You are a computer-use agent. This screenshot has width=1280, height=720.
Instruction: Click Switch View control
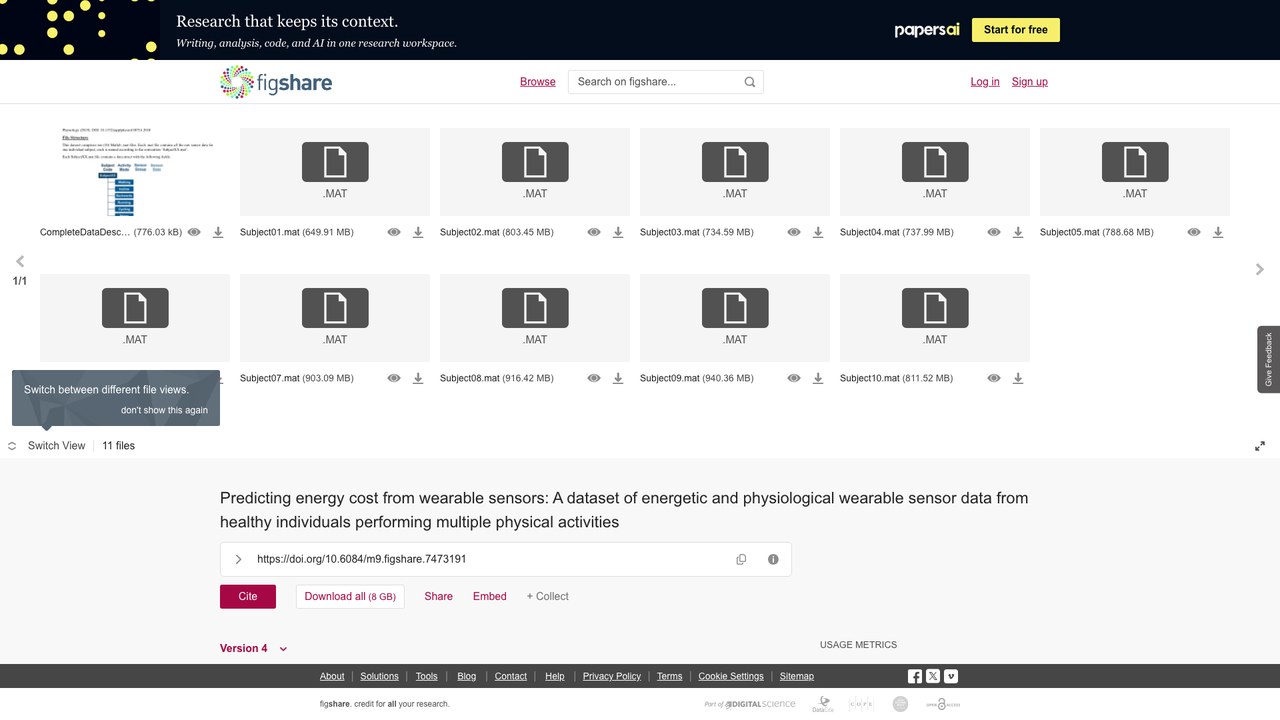pyautogui.click(x=47, y=446)
